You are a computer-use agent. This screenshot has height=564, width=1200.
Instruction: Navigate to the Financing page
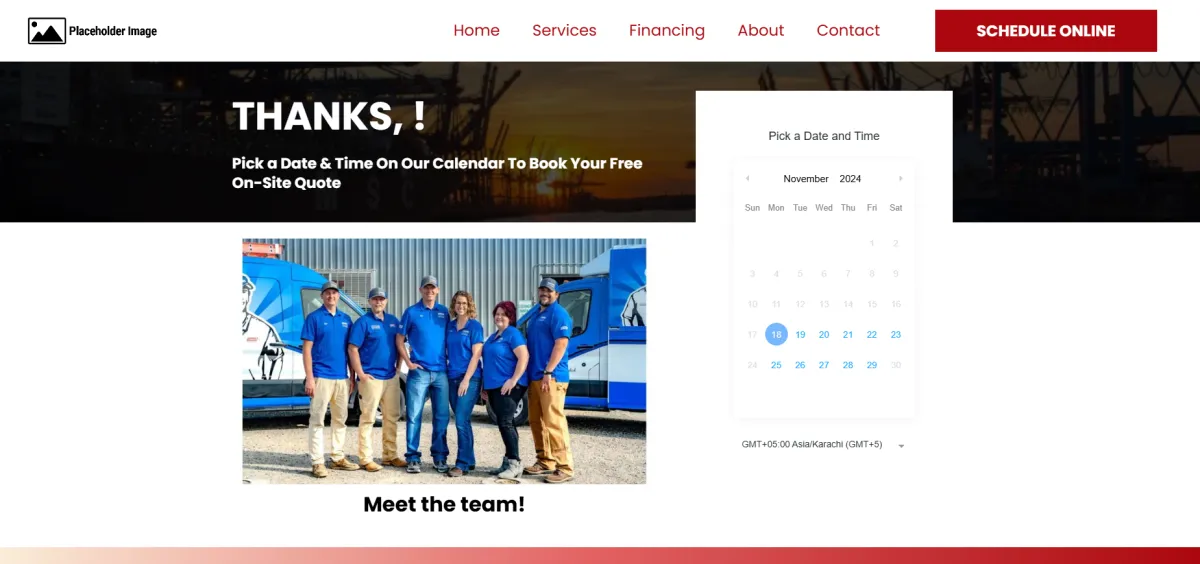667,30
